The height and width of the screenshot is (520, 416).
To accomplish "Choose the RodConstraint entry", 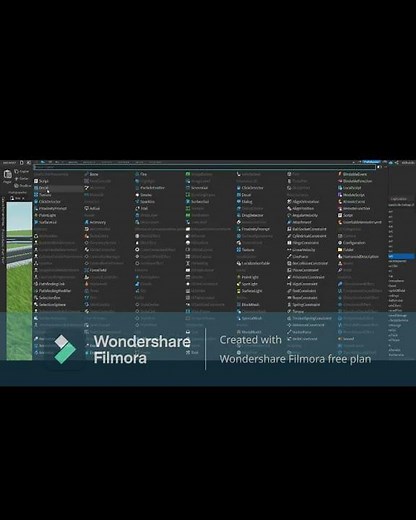I will pyautogui.click(x=302, y=291).
